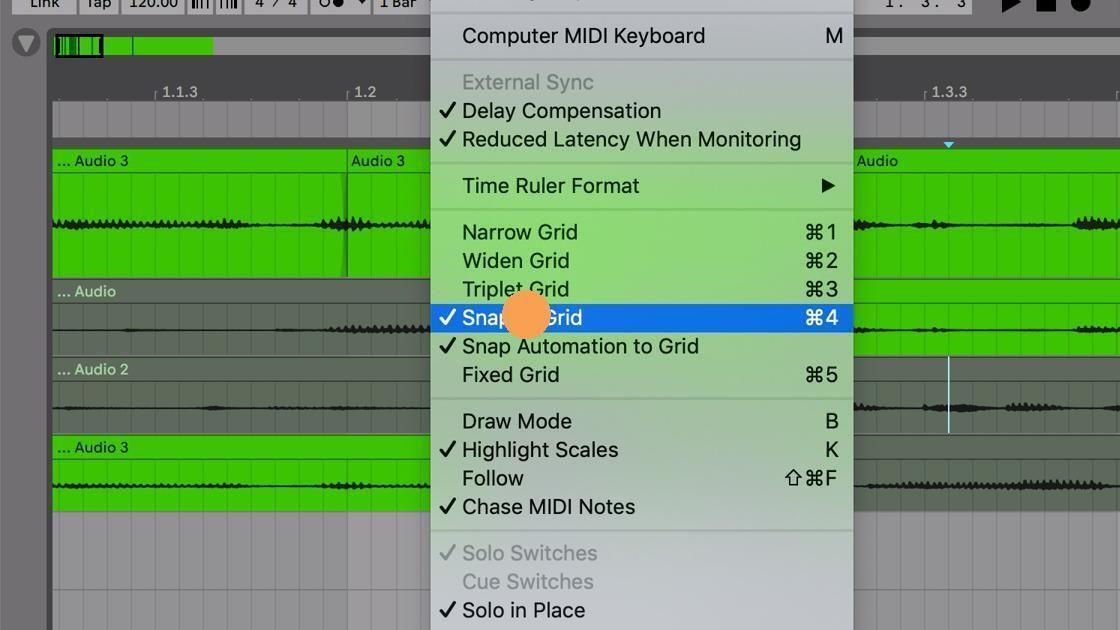Select Snap to Grid menu item
This screenshot has width=1120, height=630.
point(521,317)
